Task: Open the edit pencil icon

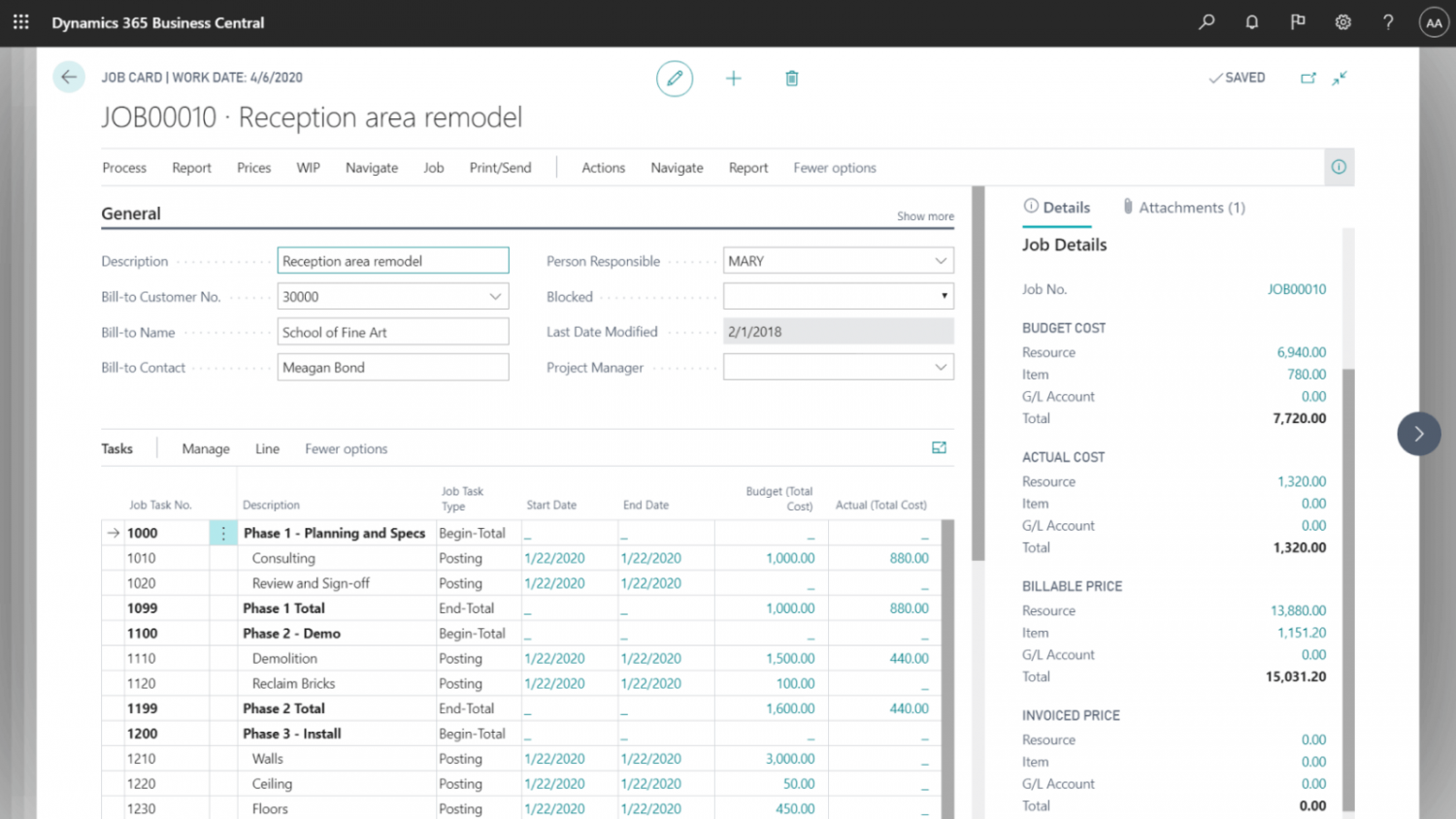Action: coord(675,78)
